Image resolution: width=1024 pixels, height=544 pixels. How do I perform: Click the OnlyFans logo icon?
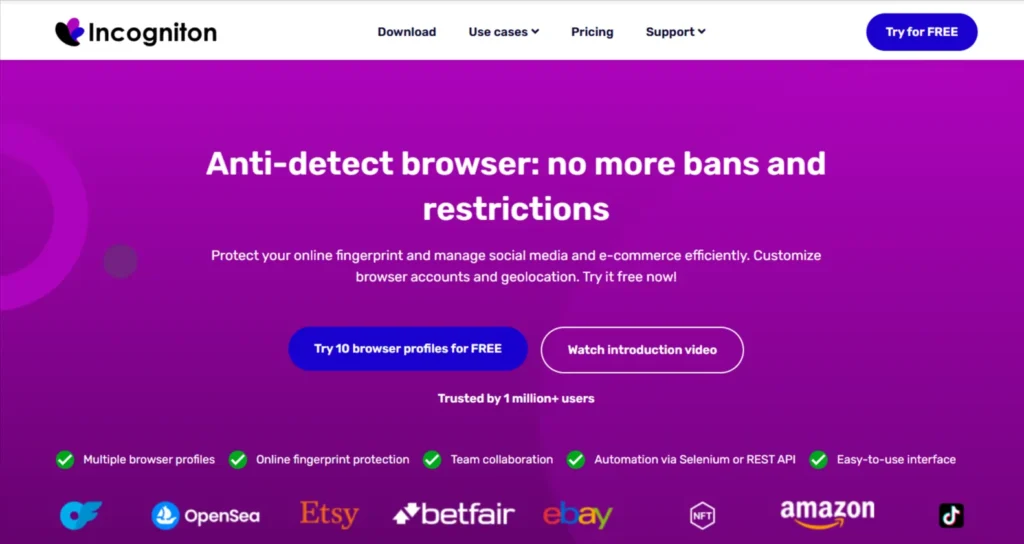81,515
